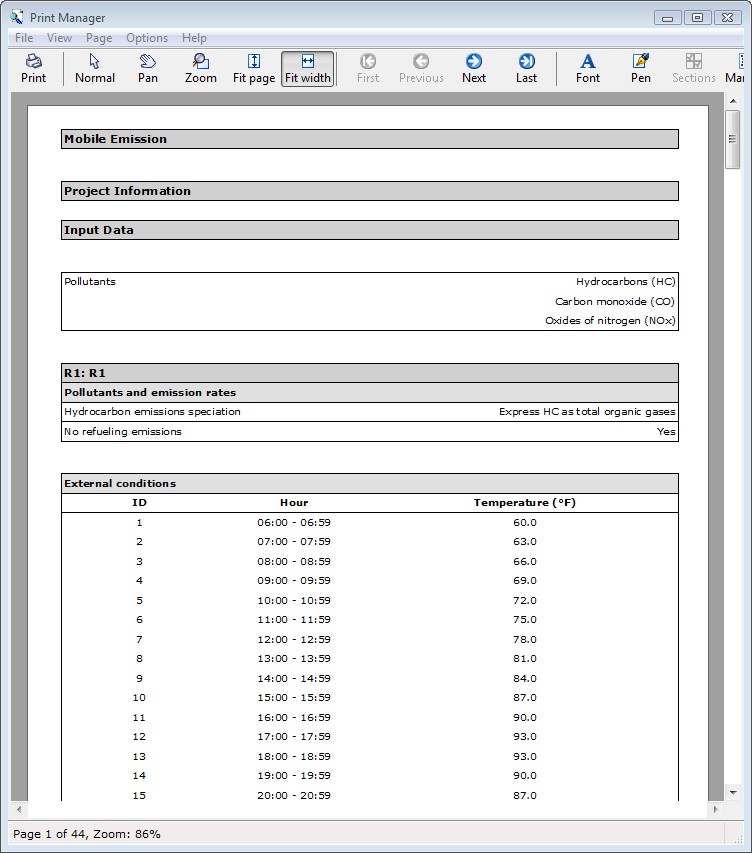752x853 pixels.
Task: Switch to Fit page view
Action: click(254, 68)
